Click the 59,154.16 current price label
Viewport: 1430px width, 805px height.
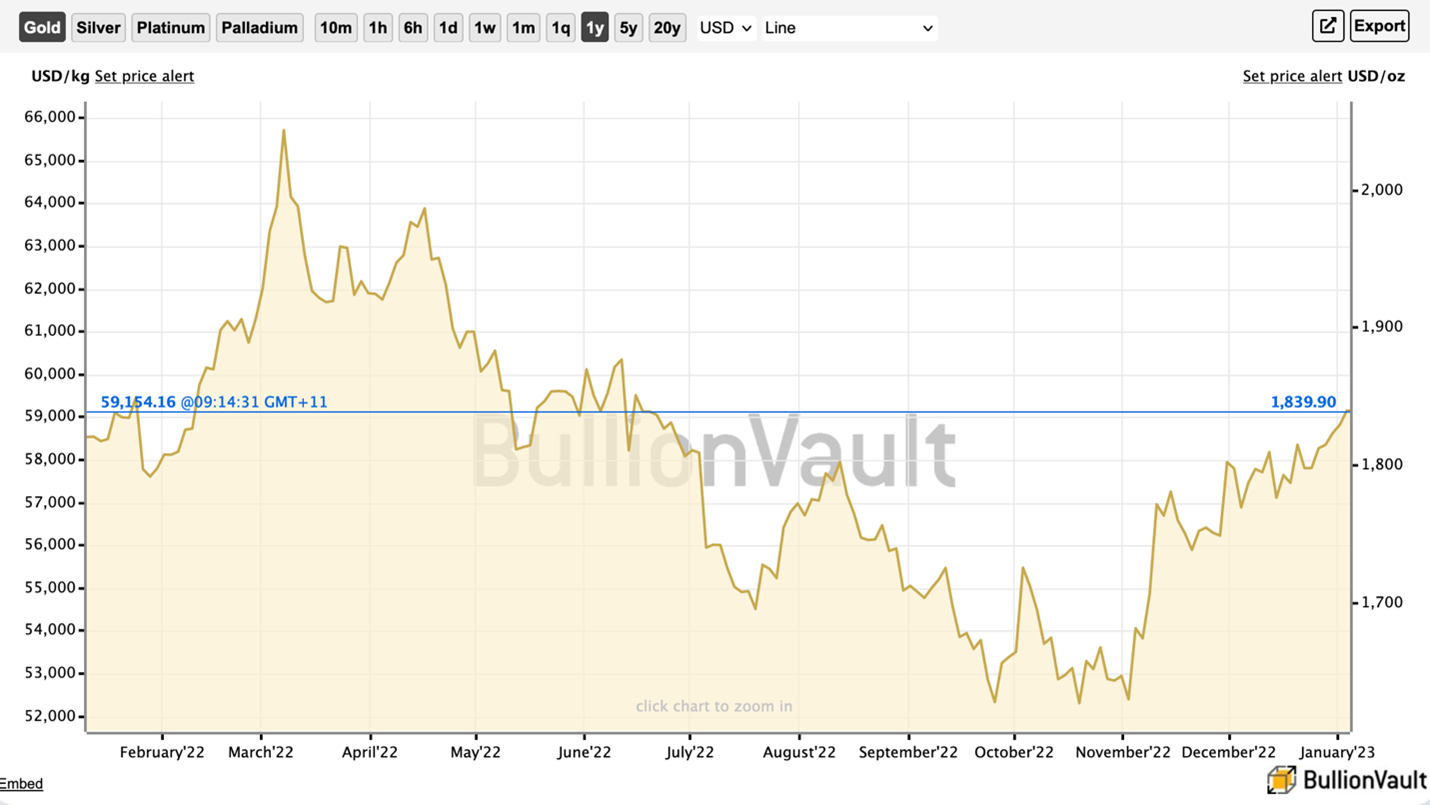[x=138, y=402]
